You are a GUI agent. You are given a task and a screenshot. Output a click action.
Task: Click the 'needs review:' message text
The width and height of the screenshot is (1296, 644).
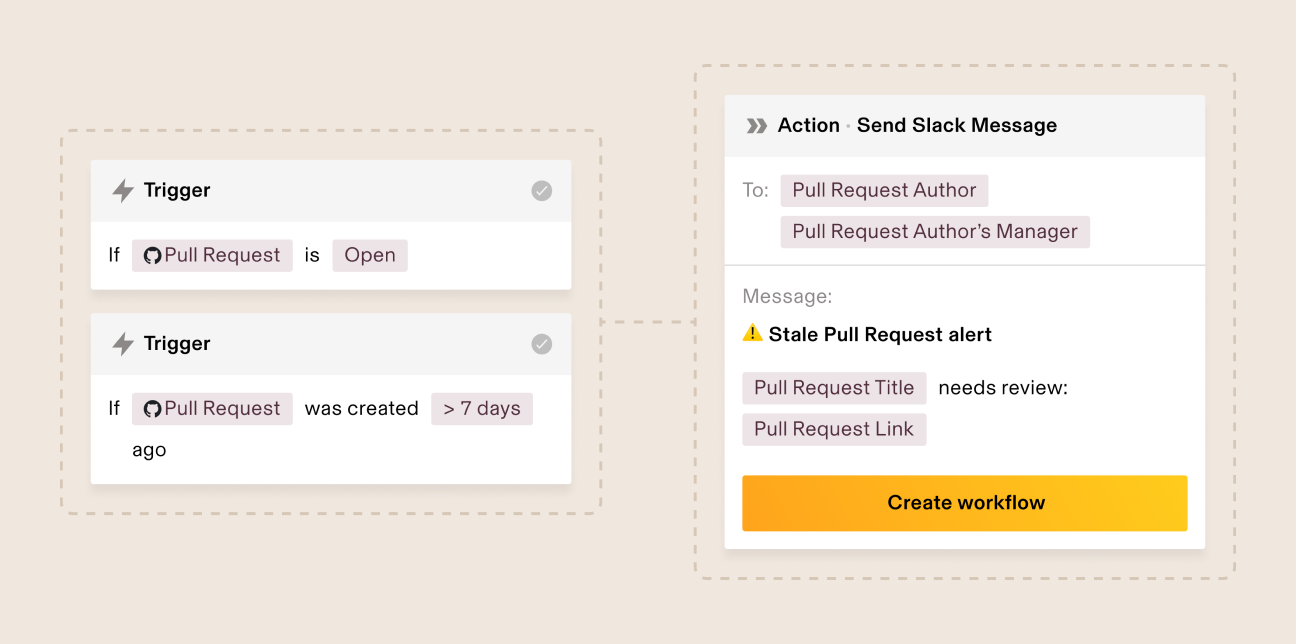(x=1003, y=388)
